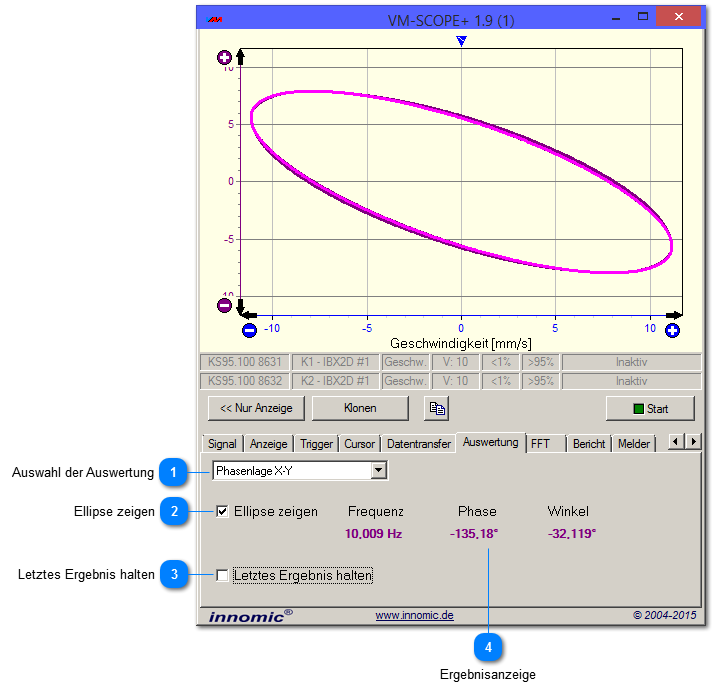Click the Y-axis zoom out minus icon
The width and height of the screenshot is (715, 698).
225,306
